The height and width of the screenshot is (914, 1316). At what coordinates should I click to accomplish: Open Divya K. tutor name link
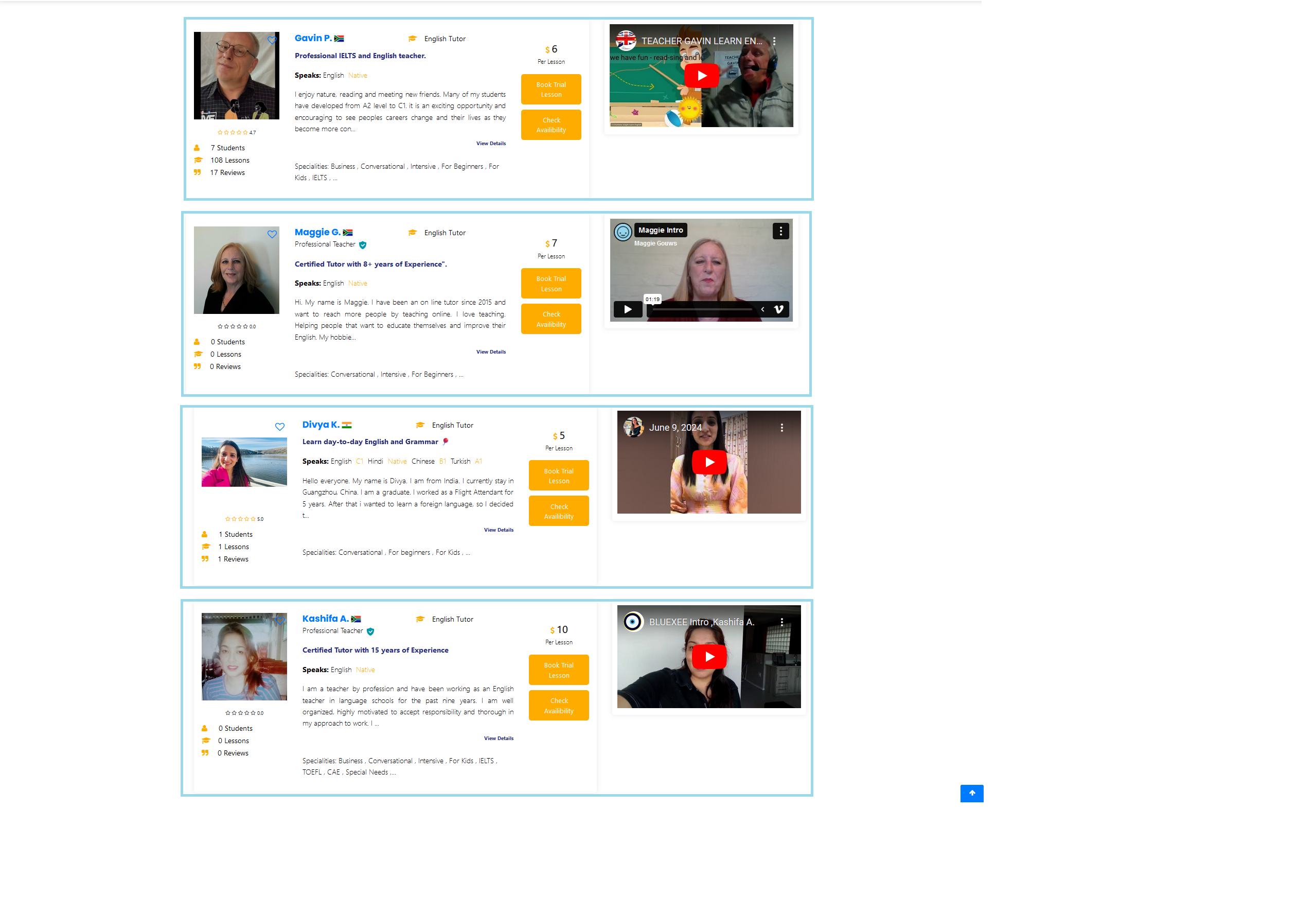321,425
